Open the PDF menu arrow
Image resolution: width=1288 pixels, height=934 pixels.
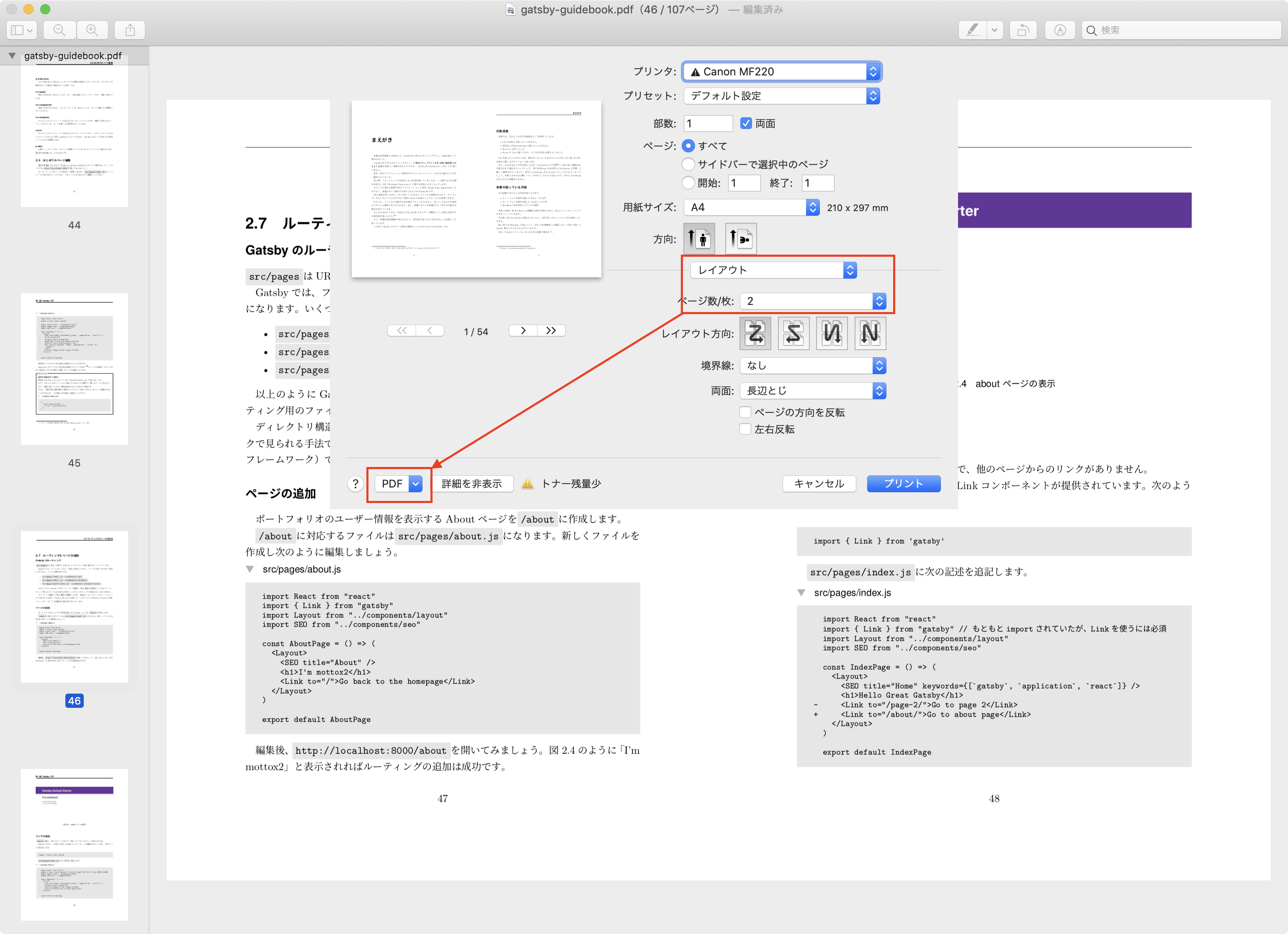click(416, 483)
